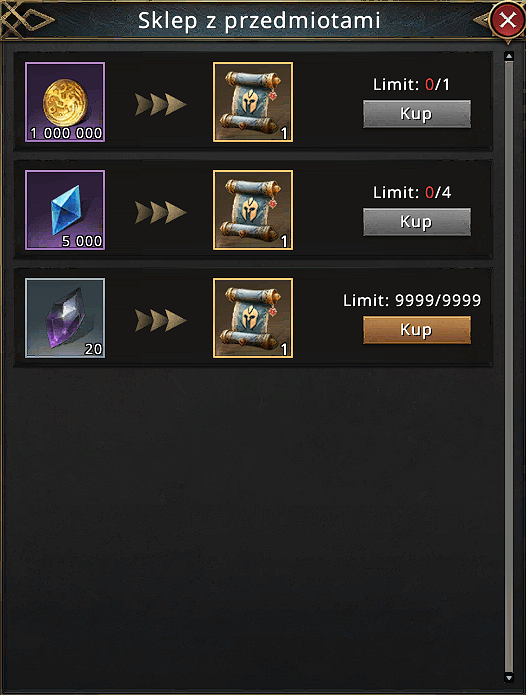Click the vertical scrollbar track
526x695 pixels.
[509, 367]
